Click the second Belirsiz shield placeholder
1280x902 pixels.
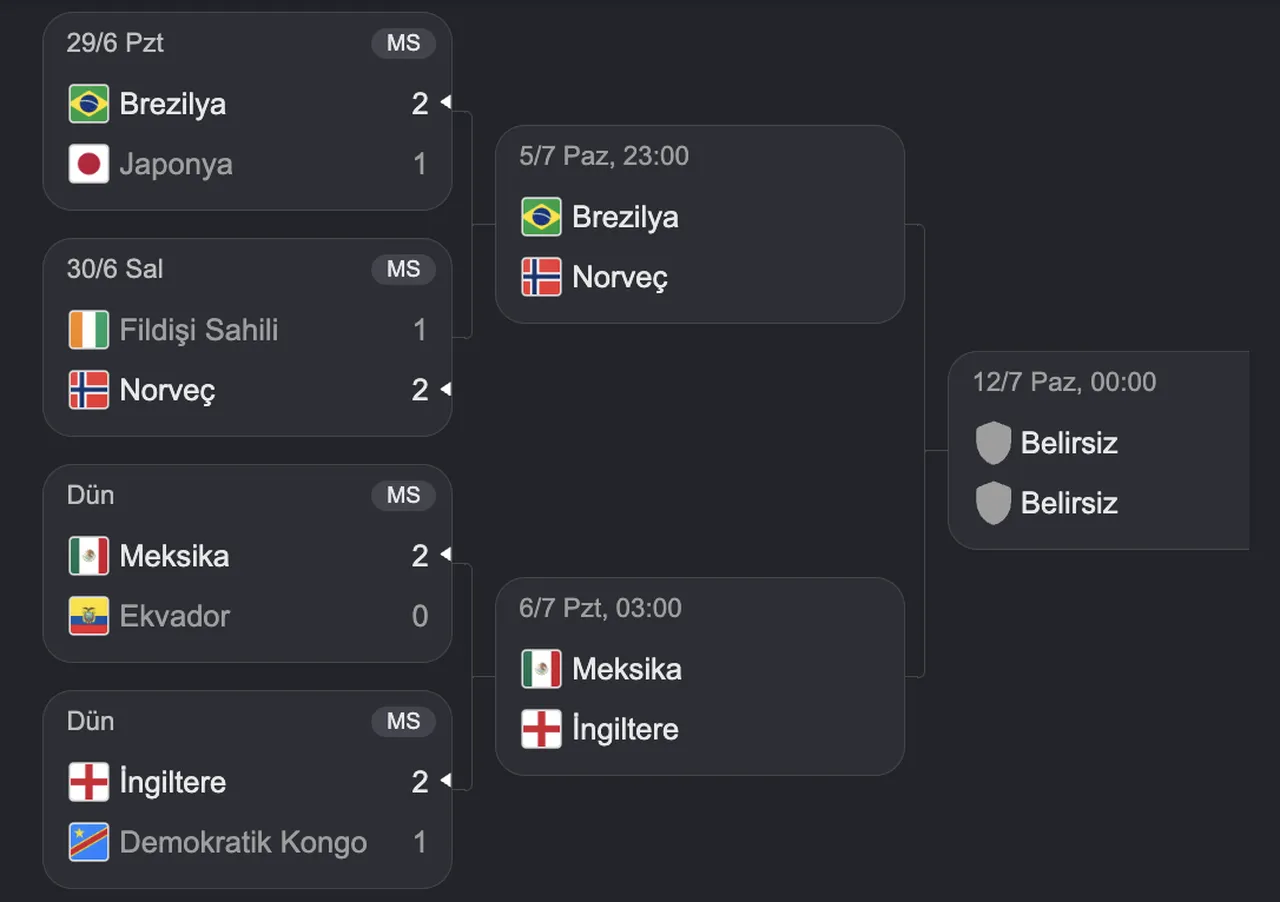click(993, 503)
